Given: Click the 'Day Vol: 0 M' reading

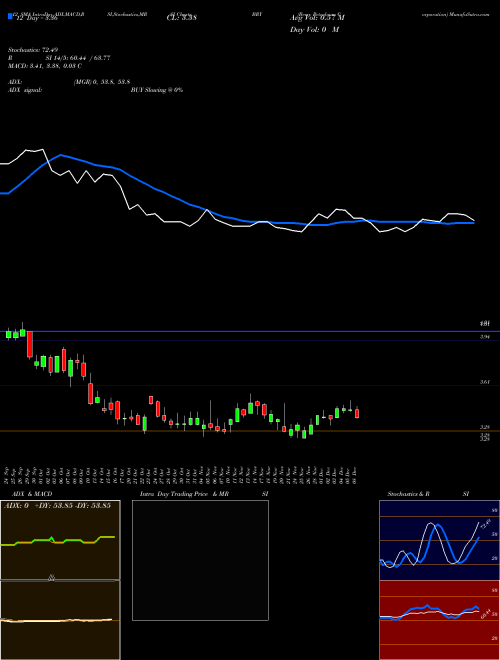Looking at the screenshot, I should tap(314, 29).
